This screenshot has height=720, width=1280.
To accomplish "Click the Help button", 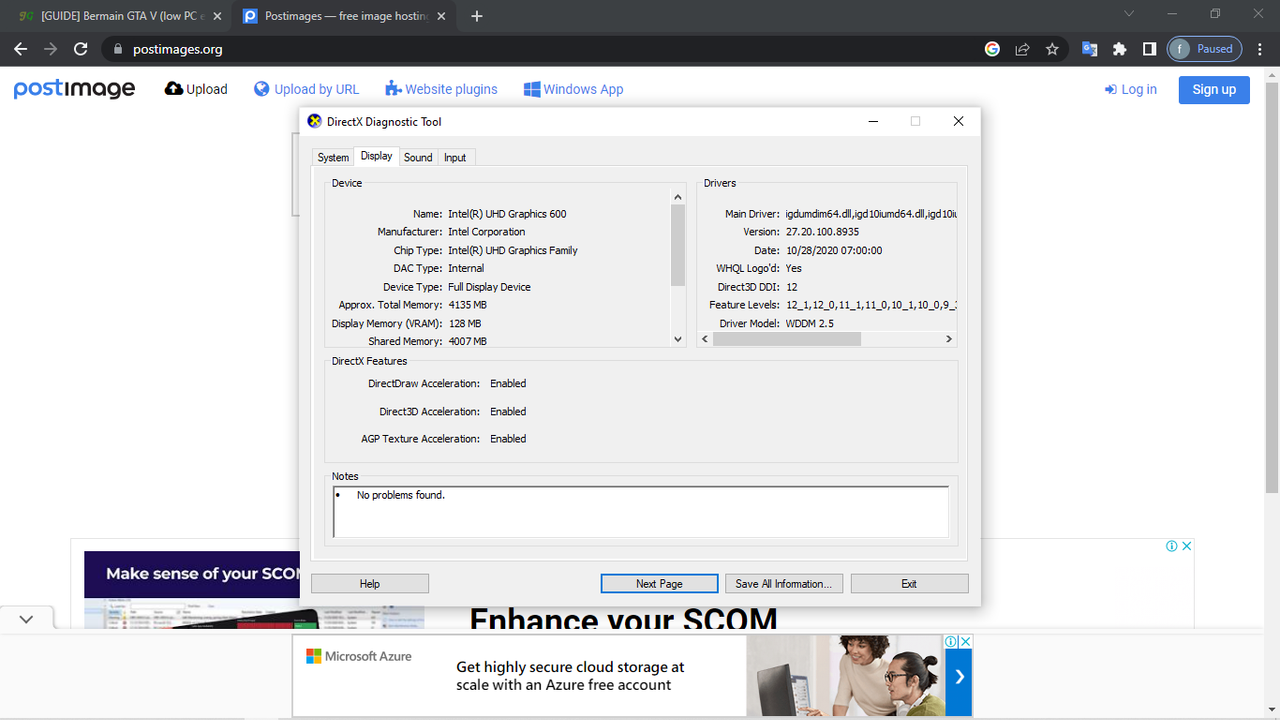I will pos(370,584).
